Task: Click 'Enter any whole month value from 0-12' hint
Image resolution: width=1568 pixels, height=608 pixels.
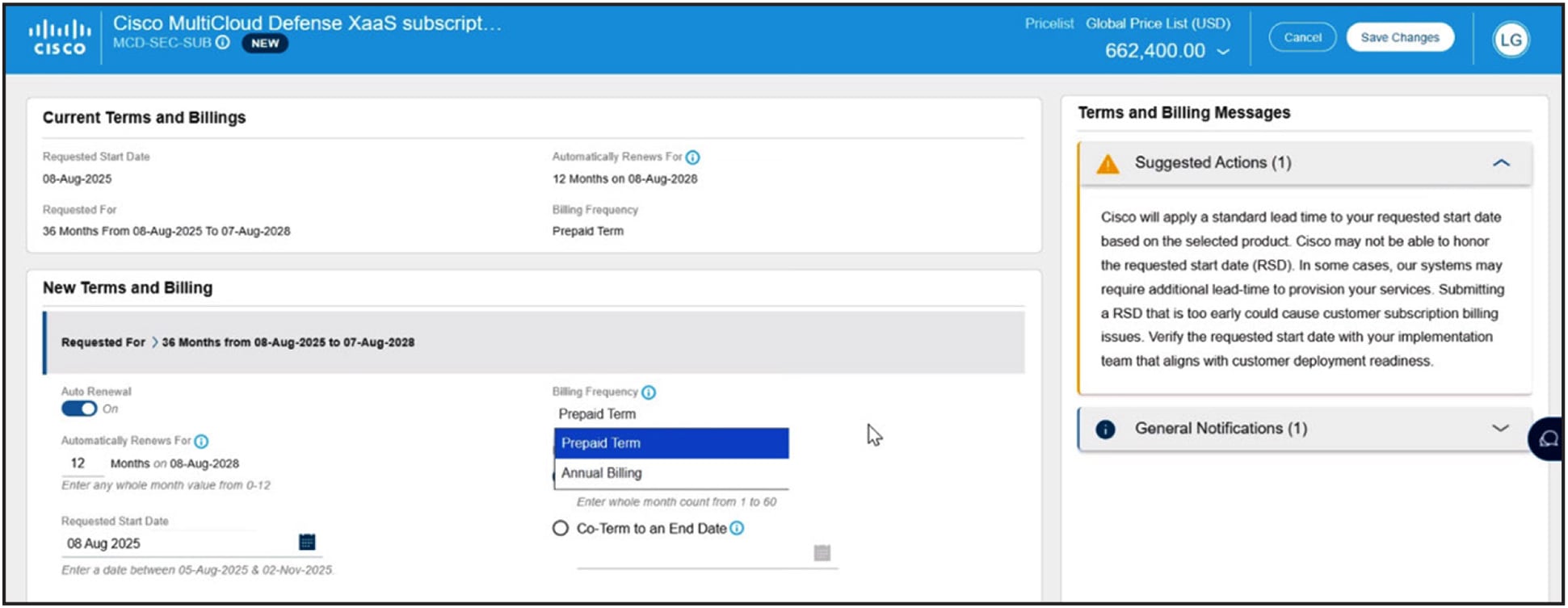Action: pos(166,485)
